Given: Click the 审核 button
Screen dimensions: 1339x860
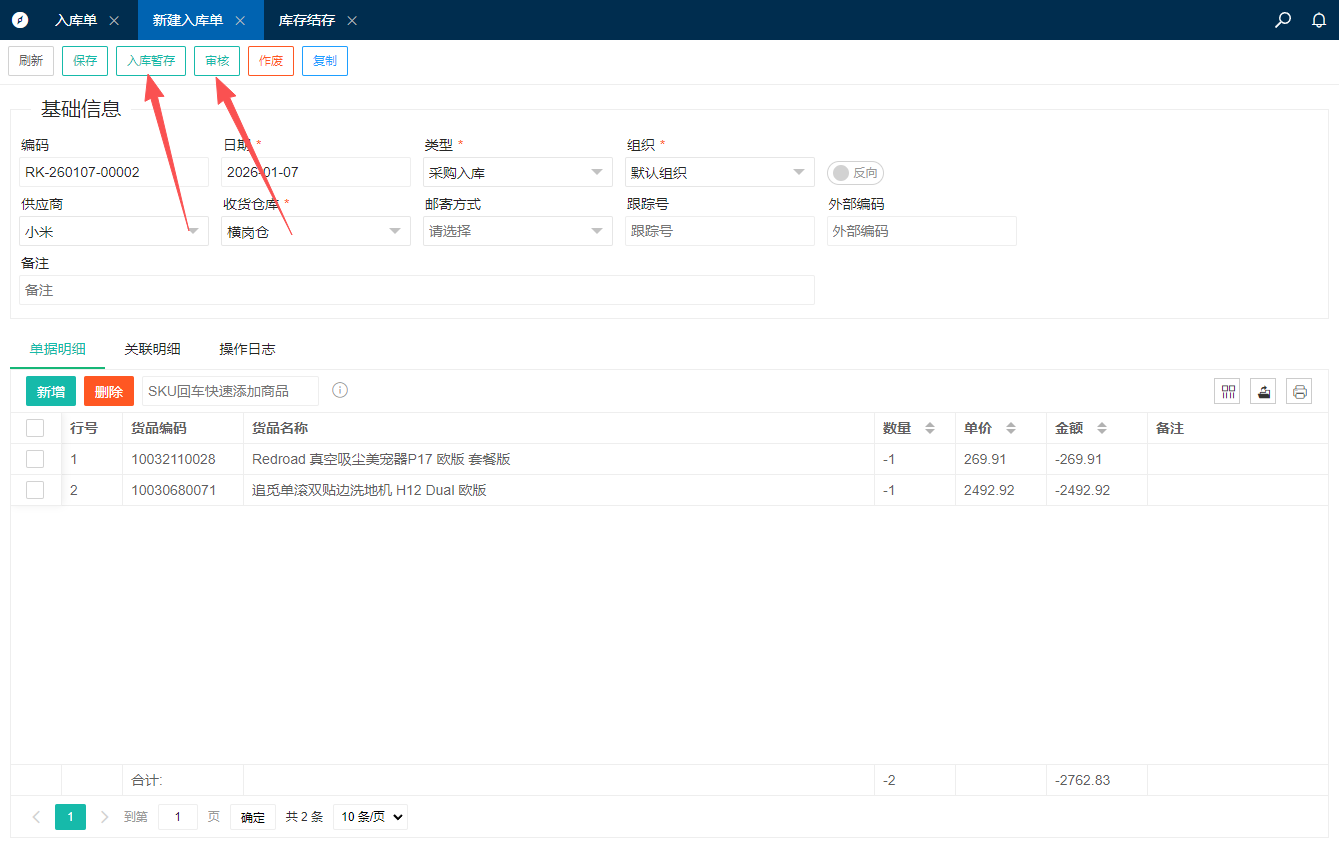Looking at the screenshot, I should coord(217,61).
